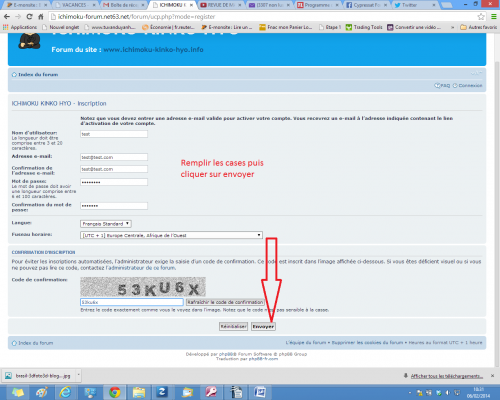Click the taskbar clock showing date
The image size is (500, 400).
(478, 393)
